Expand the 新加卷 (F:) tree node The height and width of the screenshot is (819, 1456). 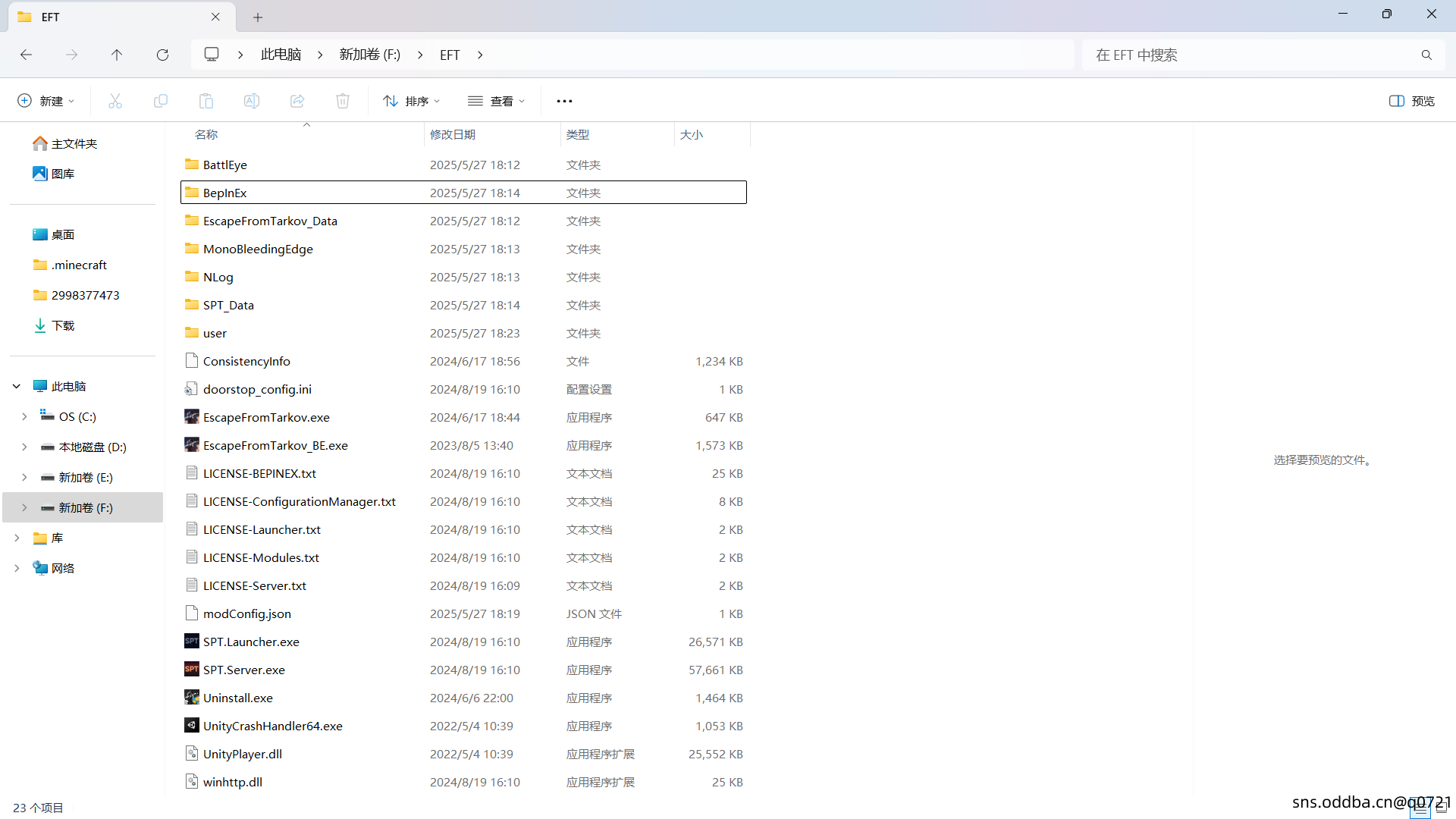point(24,507)
